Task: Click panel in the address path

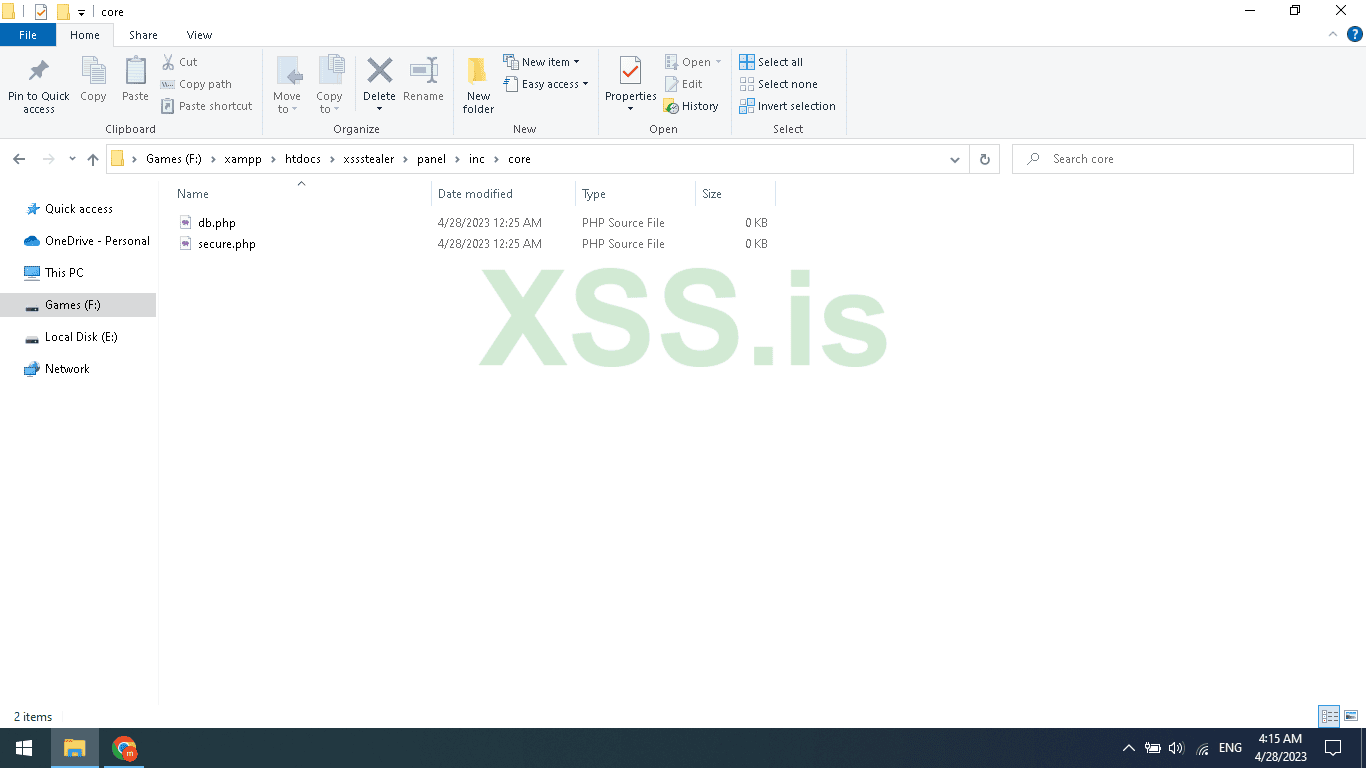Action: (x=431, y=159)
